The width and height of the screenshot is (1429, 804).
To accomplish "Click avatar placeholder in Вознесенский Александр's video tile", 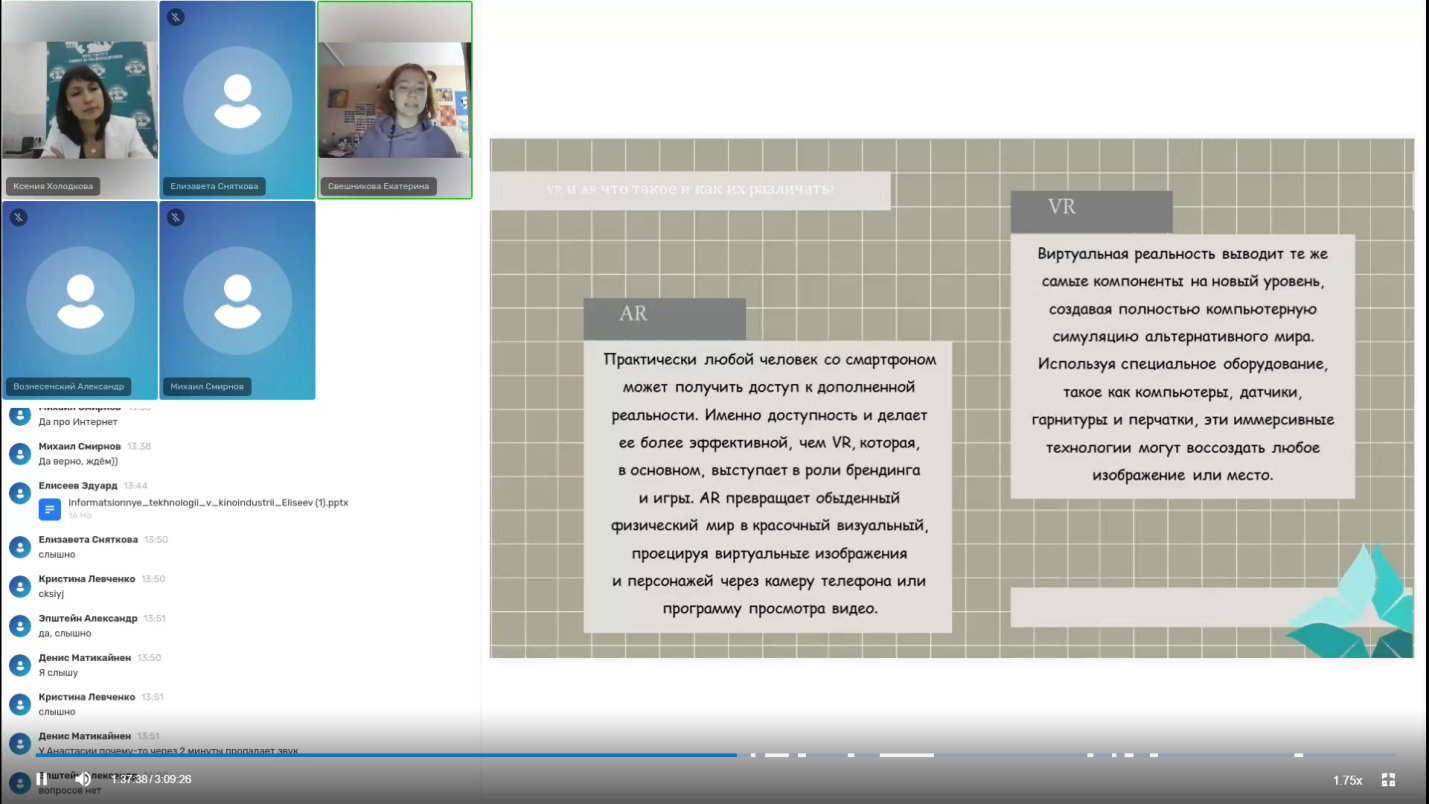I will pos(80,300).
